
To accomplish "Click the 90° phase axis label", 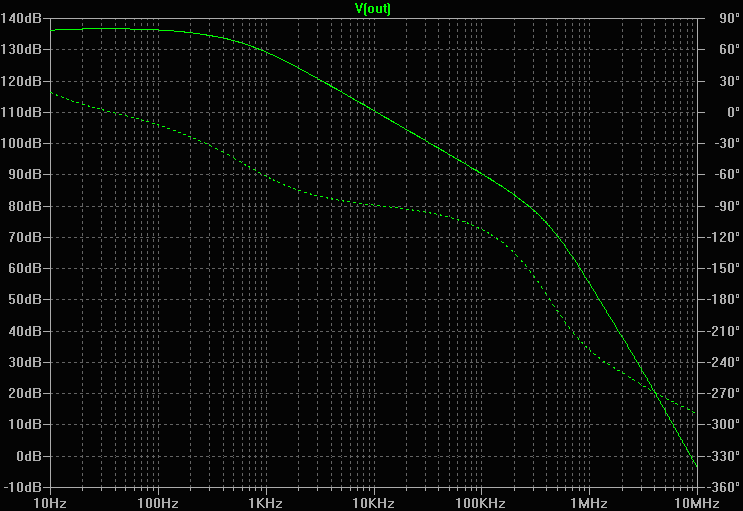I will pyautogui.click(x=729, y=18).
